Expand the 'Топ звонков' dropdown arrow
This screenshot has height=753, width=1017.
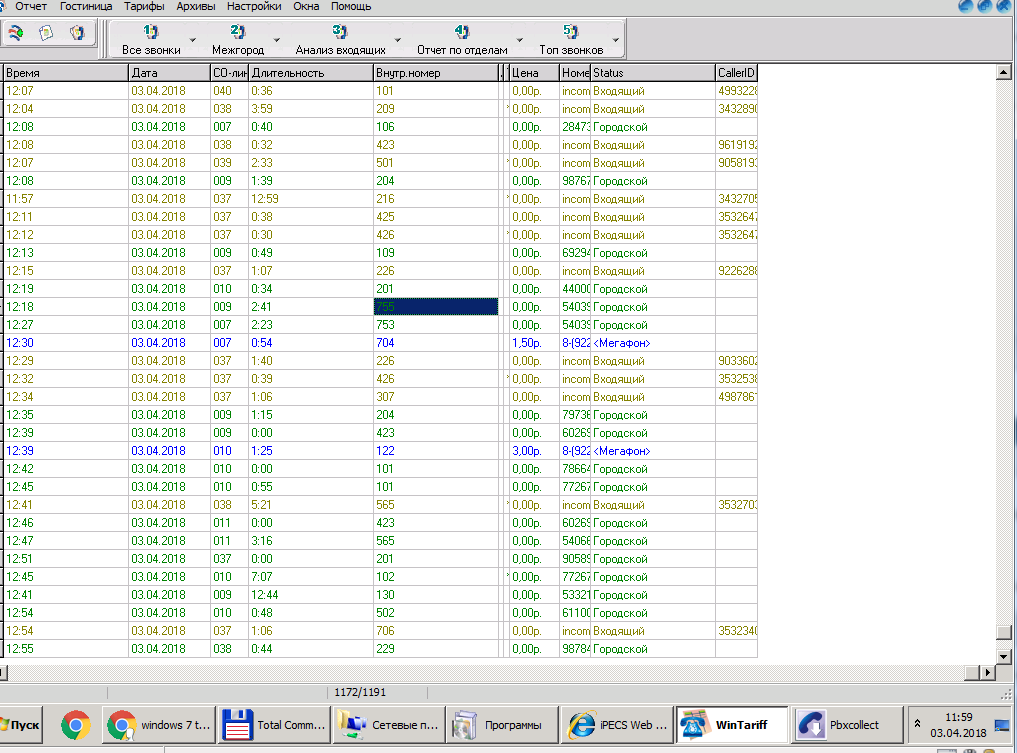[615, 41]
